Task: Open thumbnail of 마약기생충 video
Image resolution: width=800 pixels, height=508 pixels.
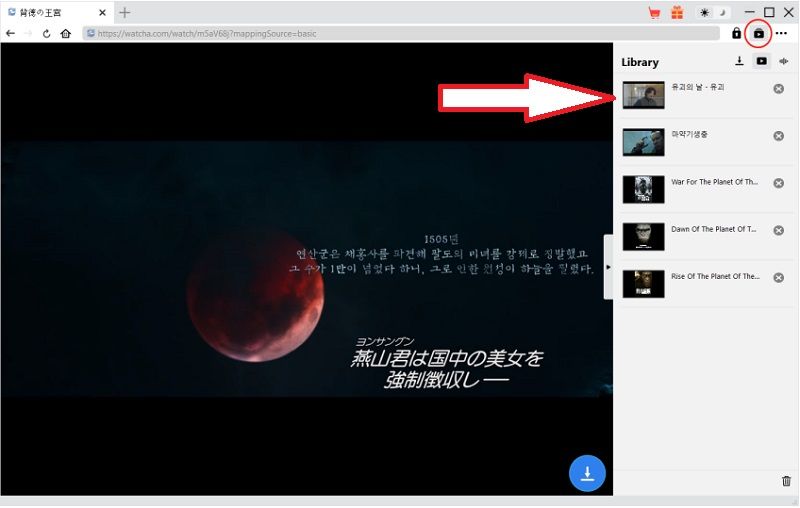Action: (643, 142)
